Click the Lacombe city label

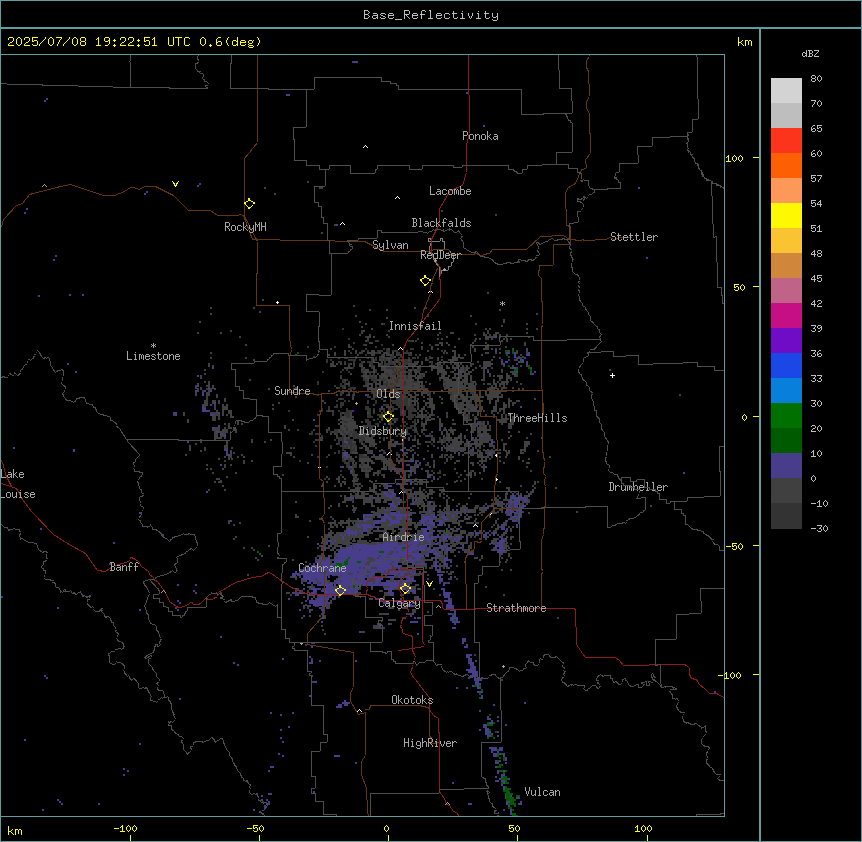point(450,191)
